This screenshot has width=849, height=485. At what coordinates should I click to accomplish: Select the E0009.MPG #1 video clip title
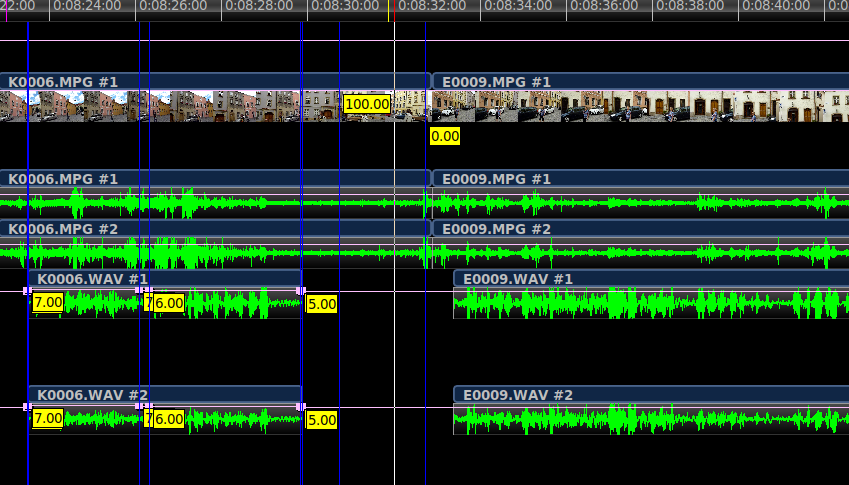497,82
